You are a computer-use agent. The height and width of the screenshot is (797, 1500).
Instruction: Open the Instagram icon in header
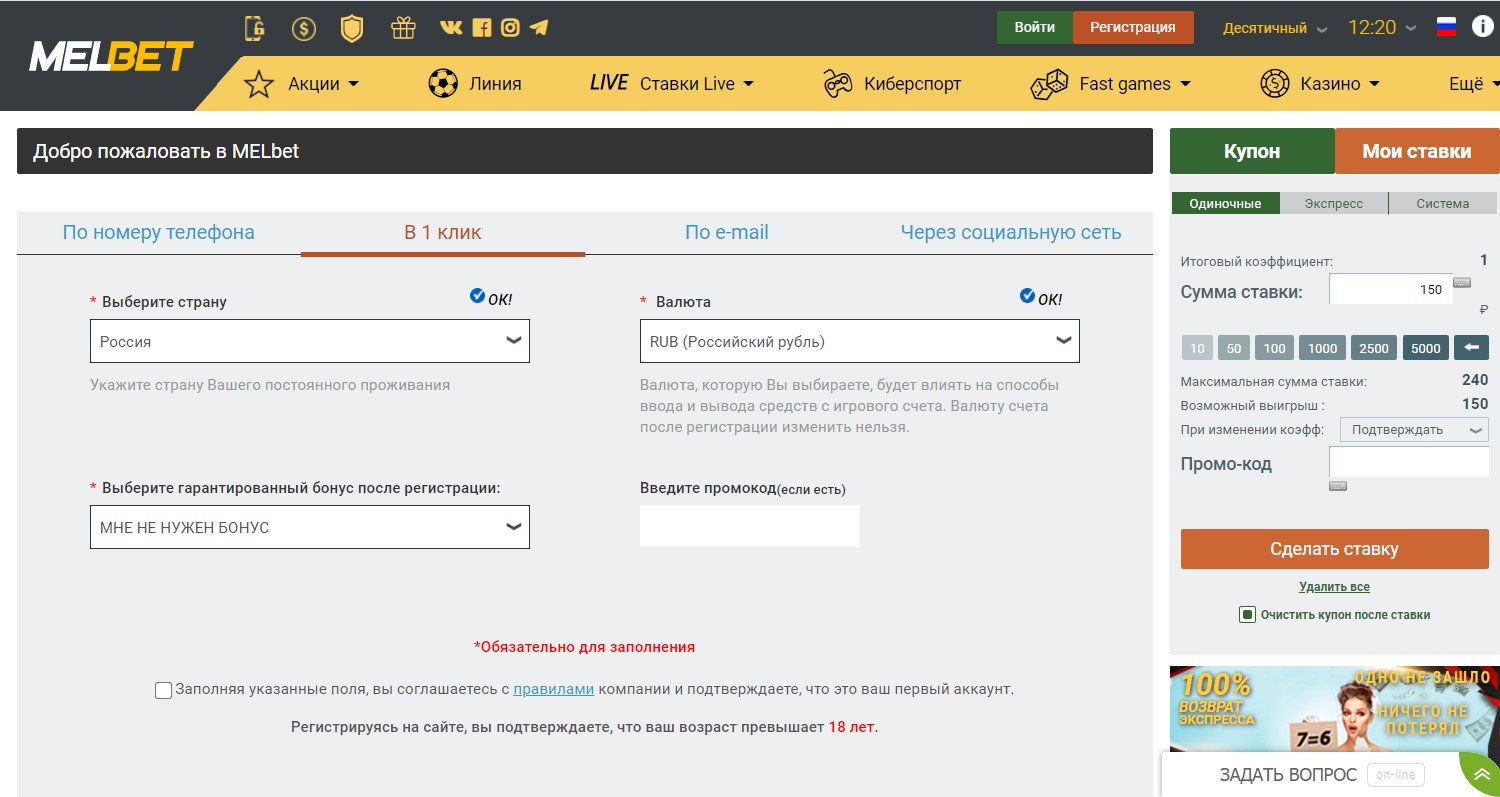[510, 28]
